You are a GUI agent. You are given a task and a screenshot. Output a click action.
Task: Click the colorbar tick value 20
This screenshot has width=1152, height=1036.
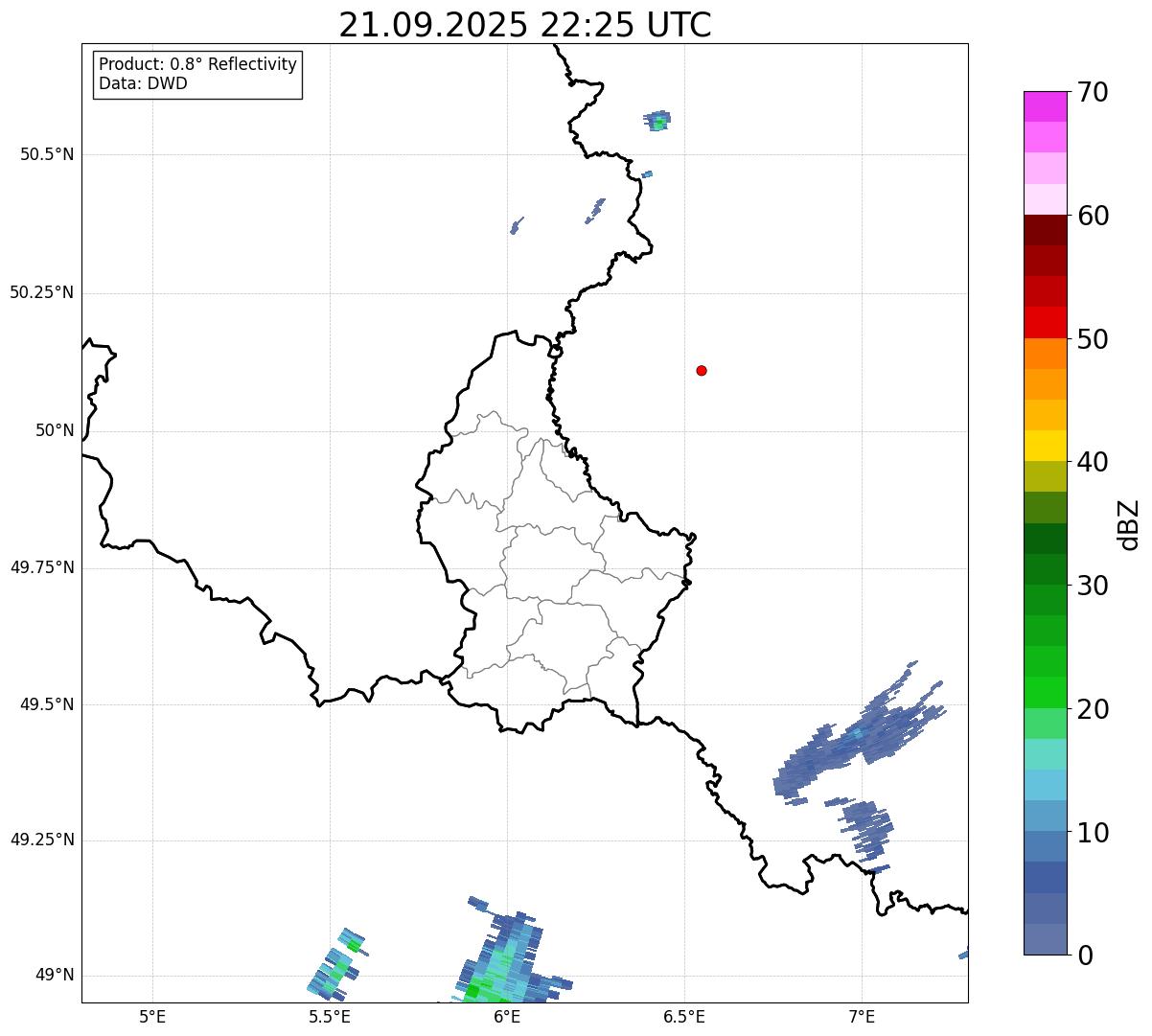coord(1093,708)
